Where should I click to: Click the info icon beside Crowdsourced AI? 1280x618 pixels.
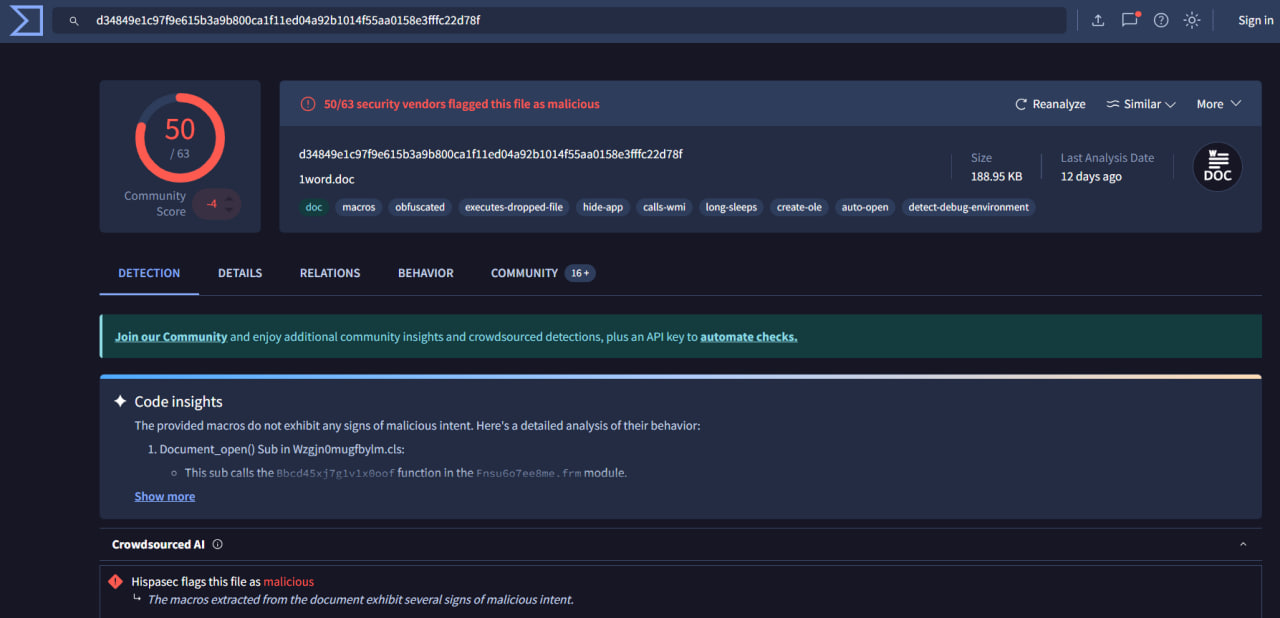coord(217,544)
